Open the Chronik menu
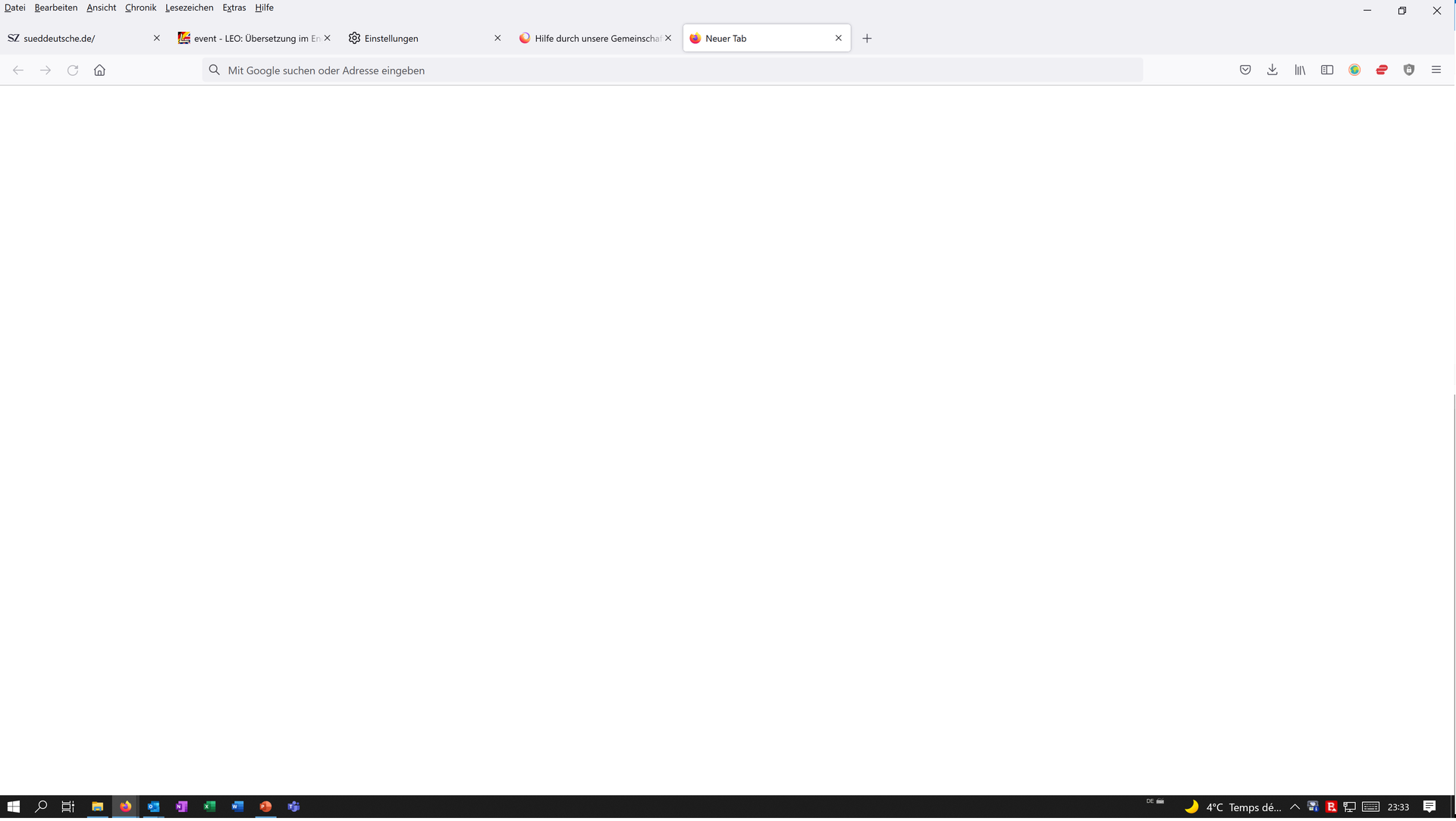The image size is (1456, 821). click(x=140, y=8)
